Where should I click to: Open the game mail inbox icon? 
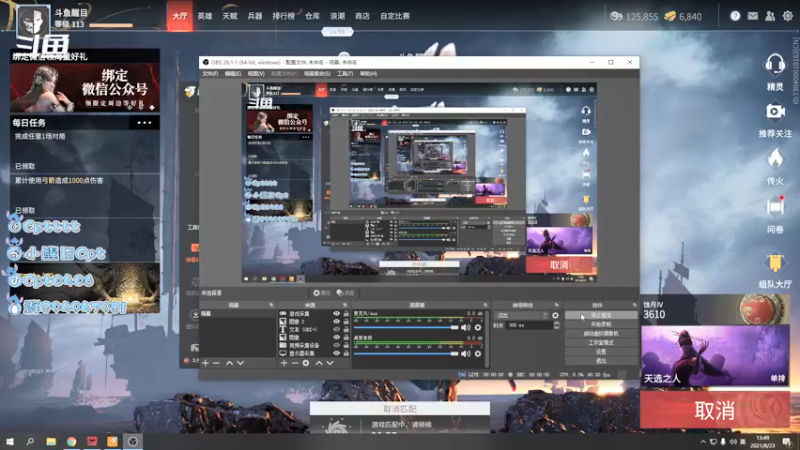pyautogui.click(x=753, y=16)
